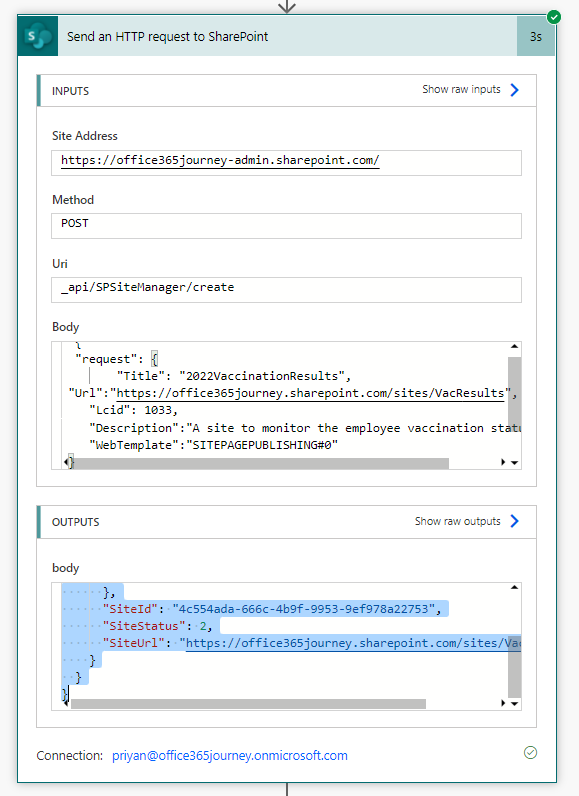
Task: Click the connection status check icon
Action: (530, 752)
